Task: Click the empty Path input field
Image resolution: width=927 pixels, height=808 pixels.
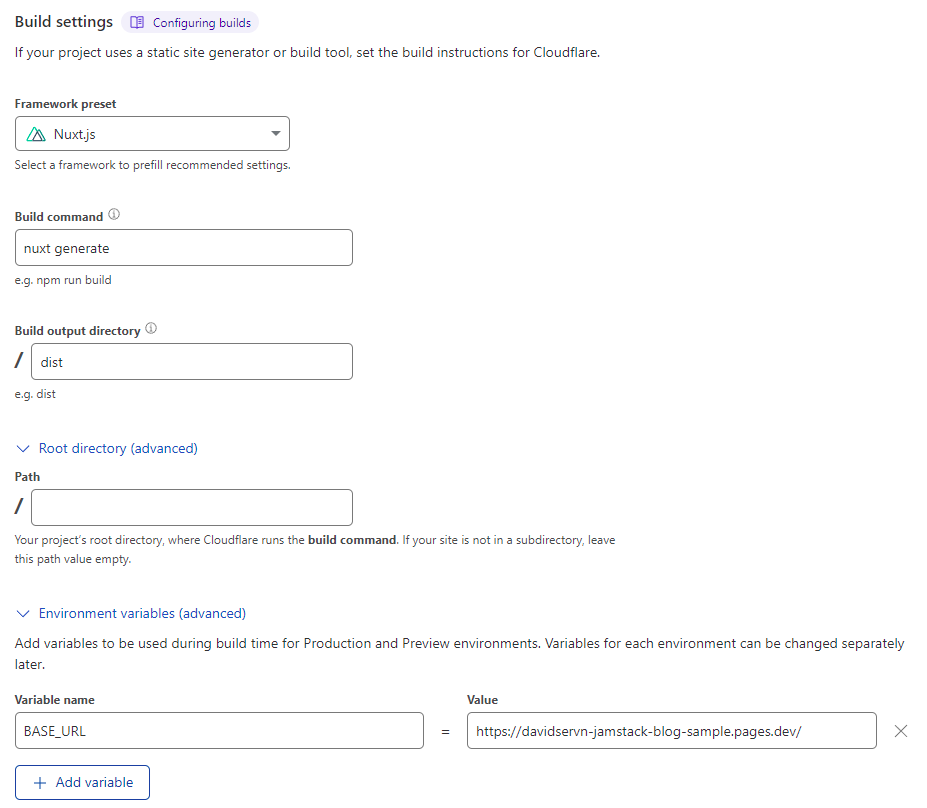Action: click(191, 507)
